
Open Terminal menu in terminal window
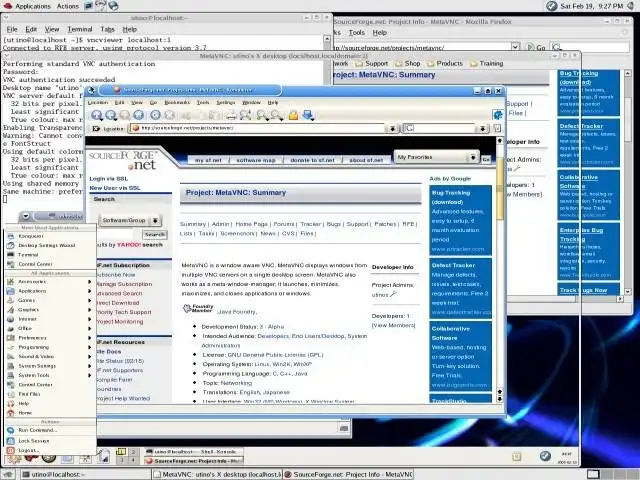pos(80,29)
